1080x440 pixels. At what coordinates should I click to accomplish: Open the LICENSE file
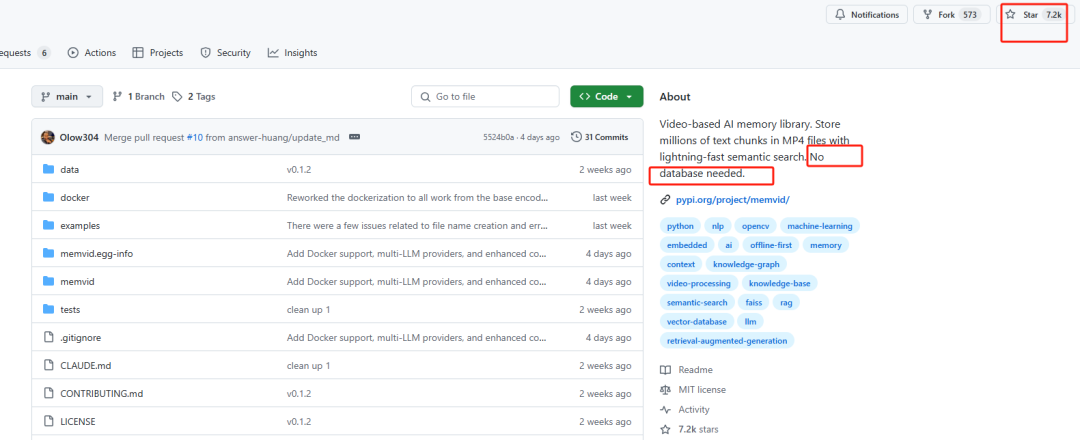tap(78, 421)
